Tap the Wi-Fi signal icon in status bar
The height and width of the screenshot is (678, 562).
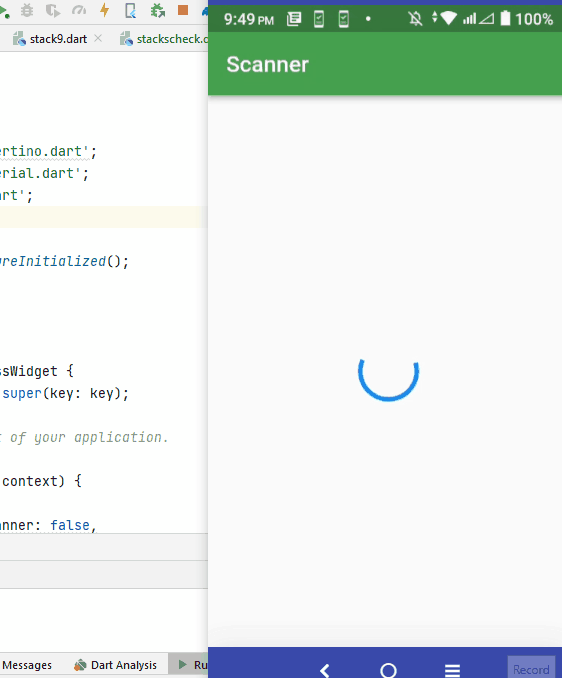click(448, 19)
